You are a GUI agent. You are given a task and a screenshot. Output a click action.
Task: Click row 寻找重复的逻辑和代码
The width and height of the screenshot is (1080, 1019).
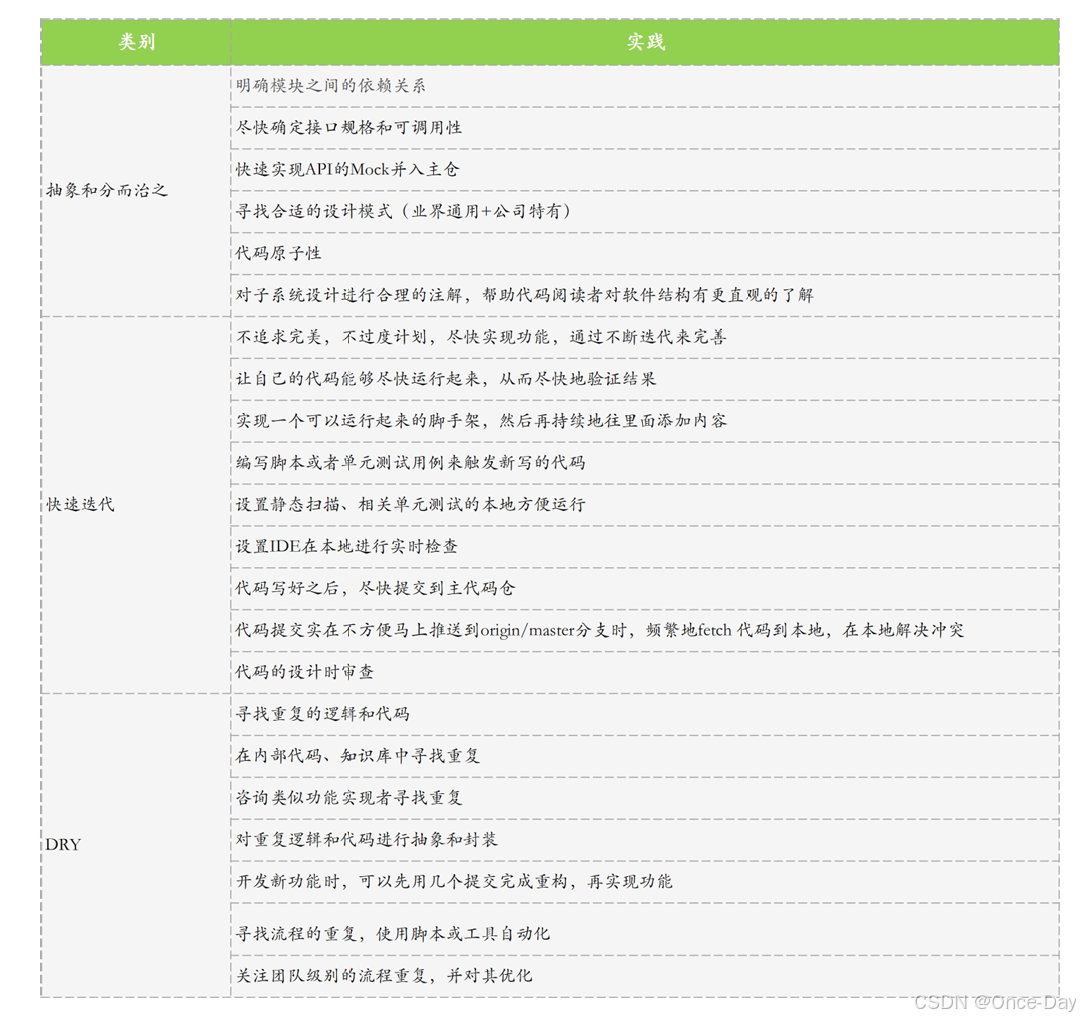645,714
